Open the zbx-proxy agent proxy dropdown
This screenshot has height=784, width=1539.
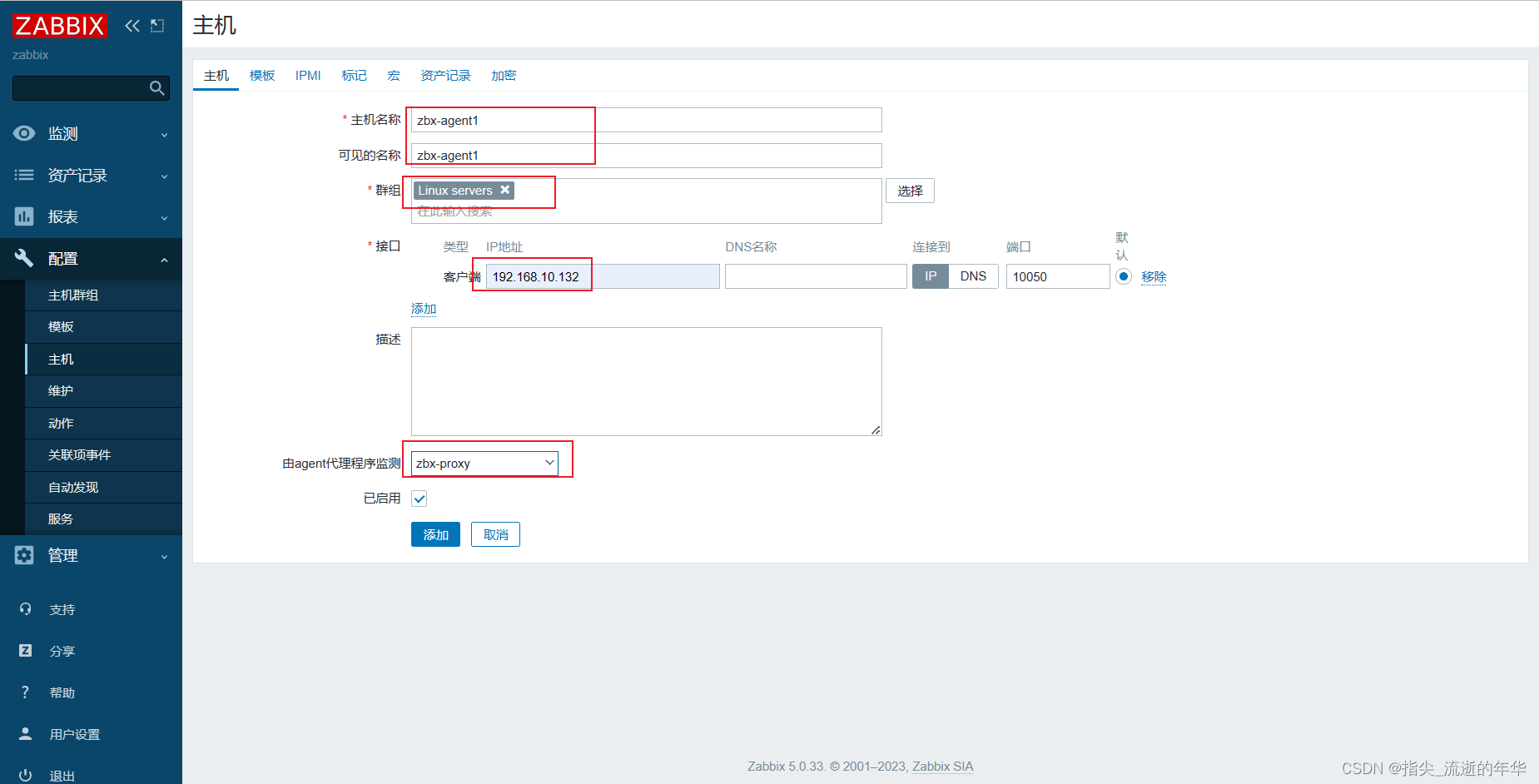click(484, 463)
